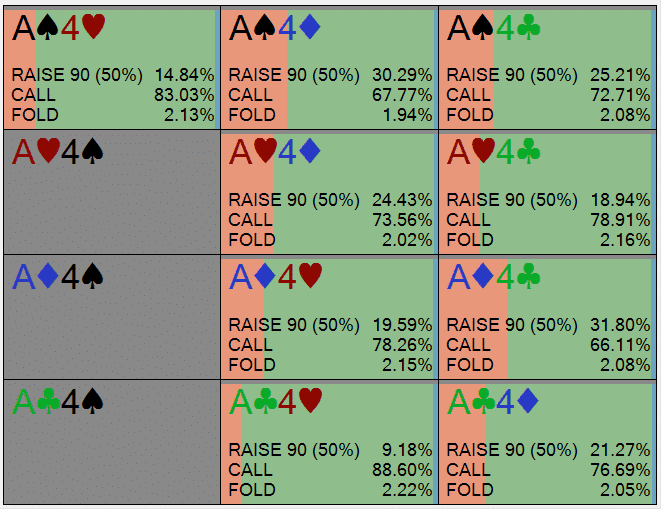The height and width of the screenshot is (509, 661).
Task: Click the red heart in the A♣4♥ hand
Action: tap(310, 402)
